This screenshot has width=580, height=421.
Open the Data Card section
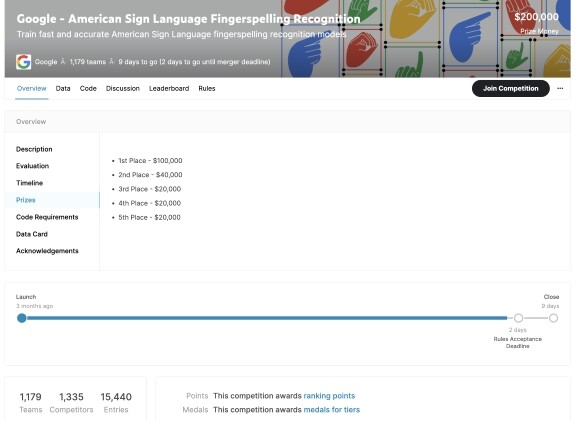point(32,234)
